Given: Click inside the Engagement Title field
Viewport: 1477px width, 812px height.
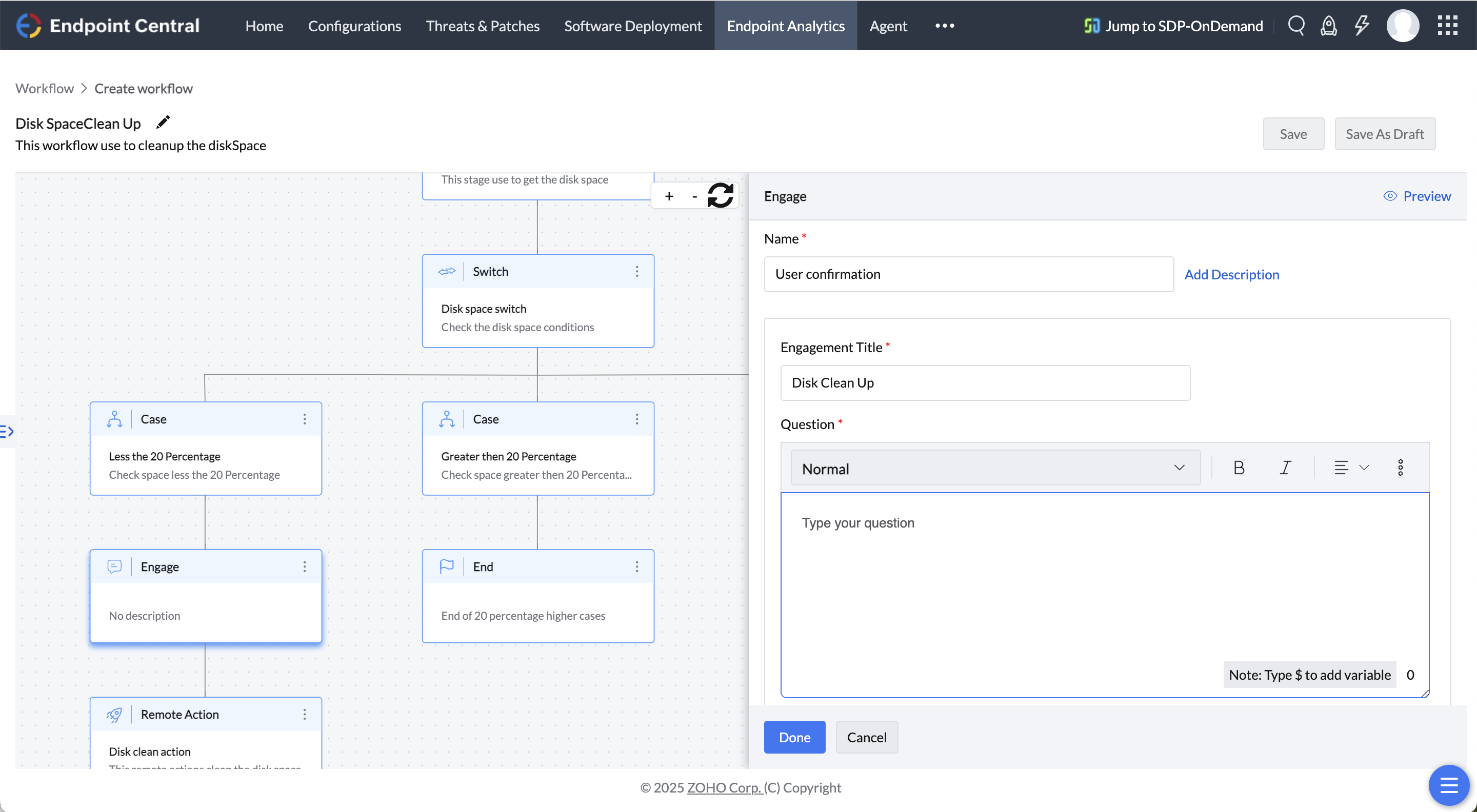Looking at the screenshot, I should tap(985, 383).
